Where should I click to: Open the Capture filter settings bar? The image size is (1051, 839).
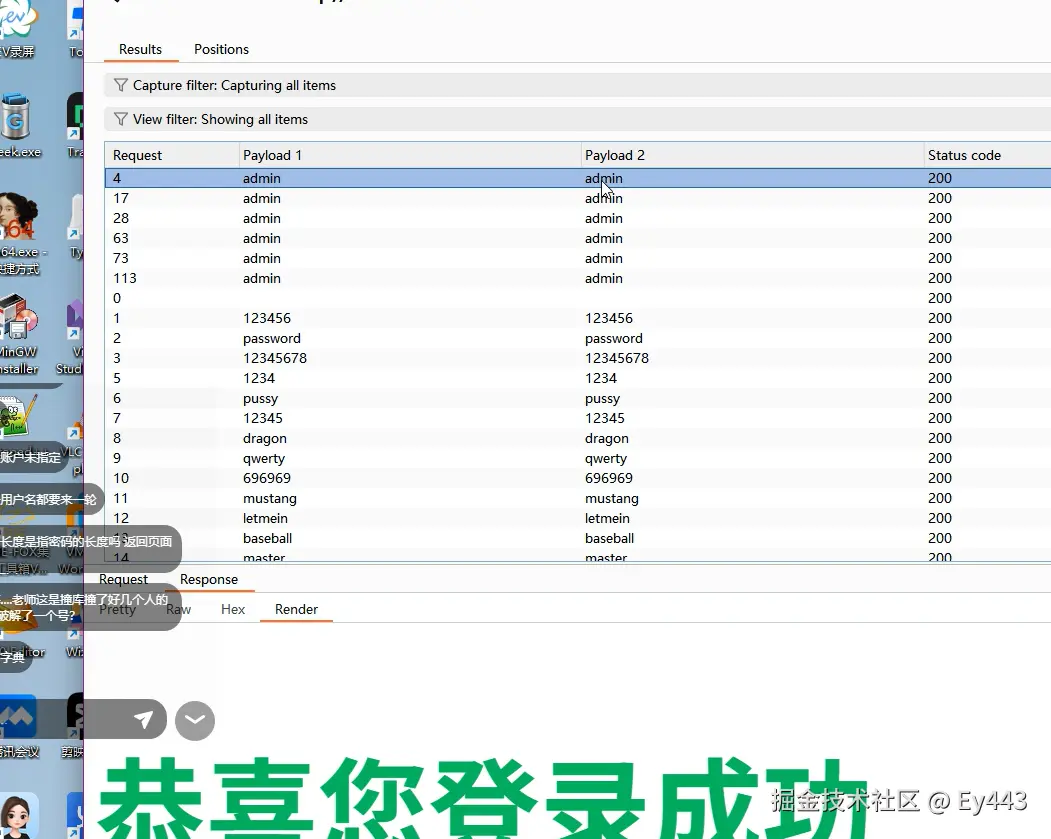577,85
